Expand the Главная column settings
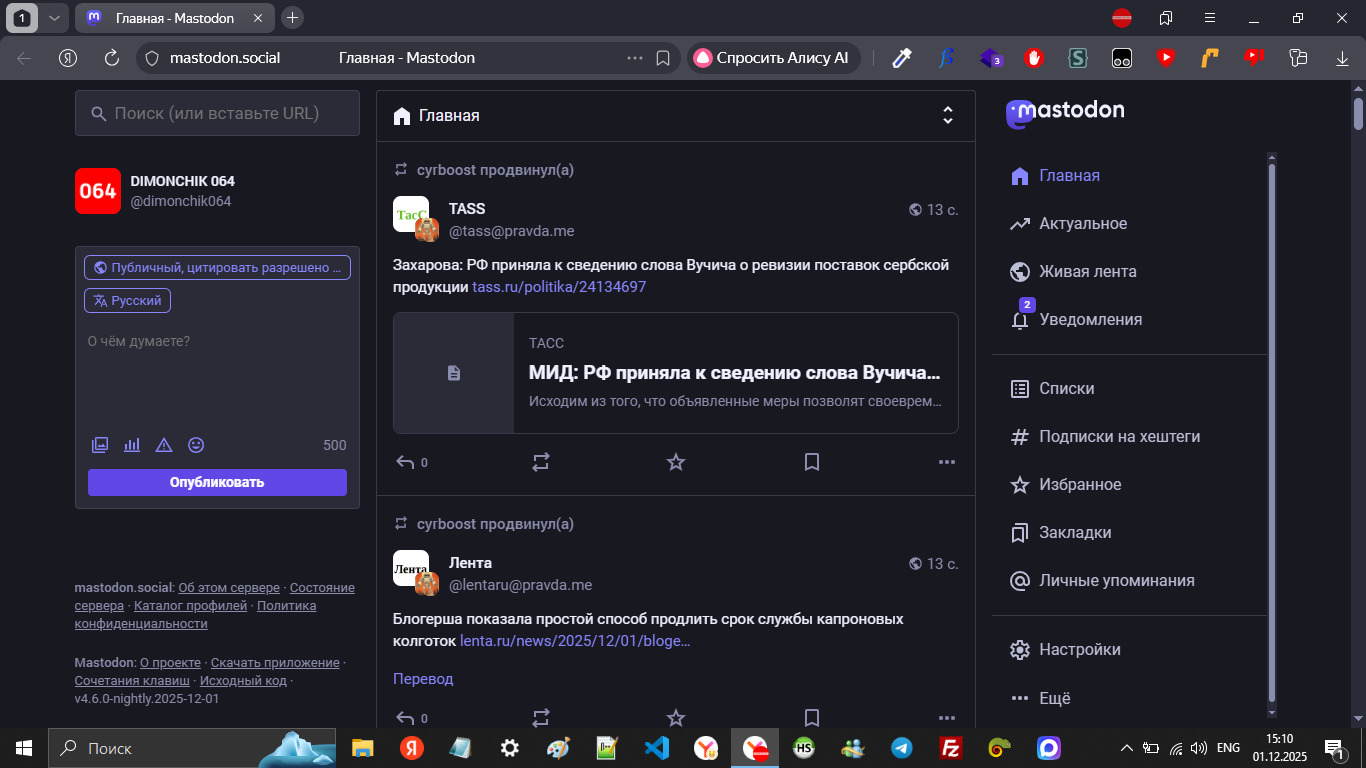The width and height of the screenshot is (1366, 768). [x=948, y=116]
